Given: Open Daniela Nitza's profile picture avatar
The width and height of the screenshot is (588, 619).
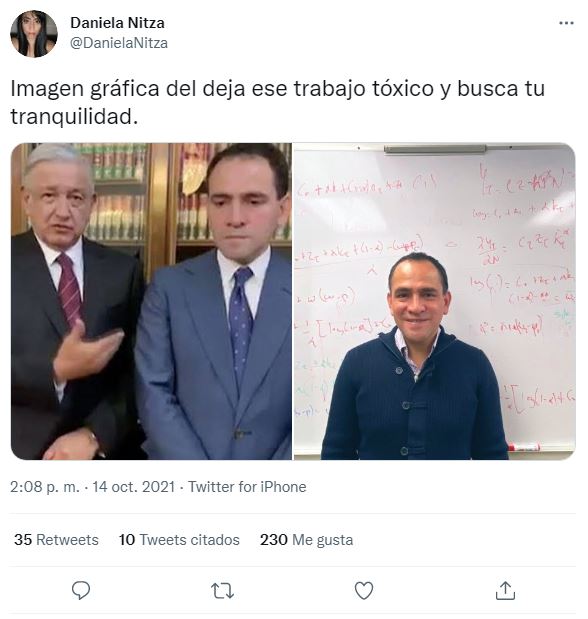Looking at the screenshot, I should coord(34,34).
